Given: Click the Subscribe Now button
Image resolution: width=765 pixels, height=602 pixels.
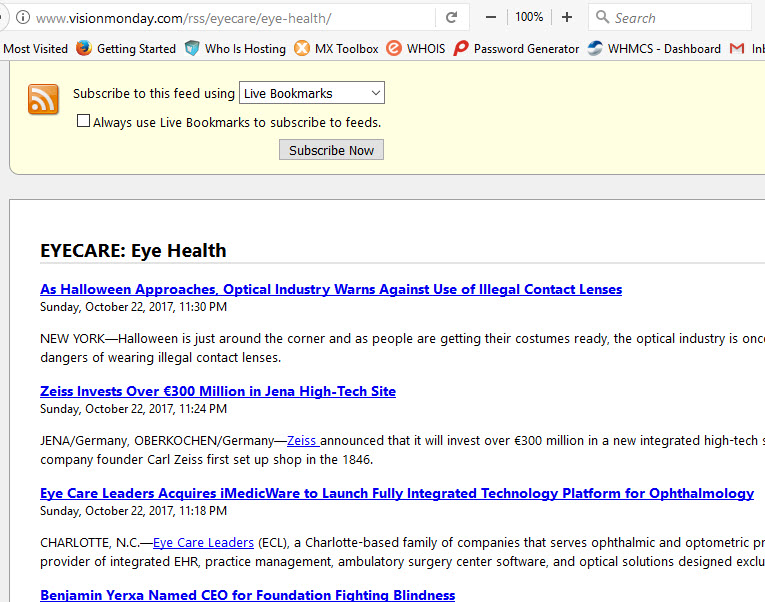Looking at the screenshot, I should pos(331,150).
